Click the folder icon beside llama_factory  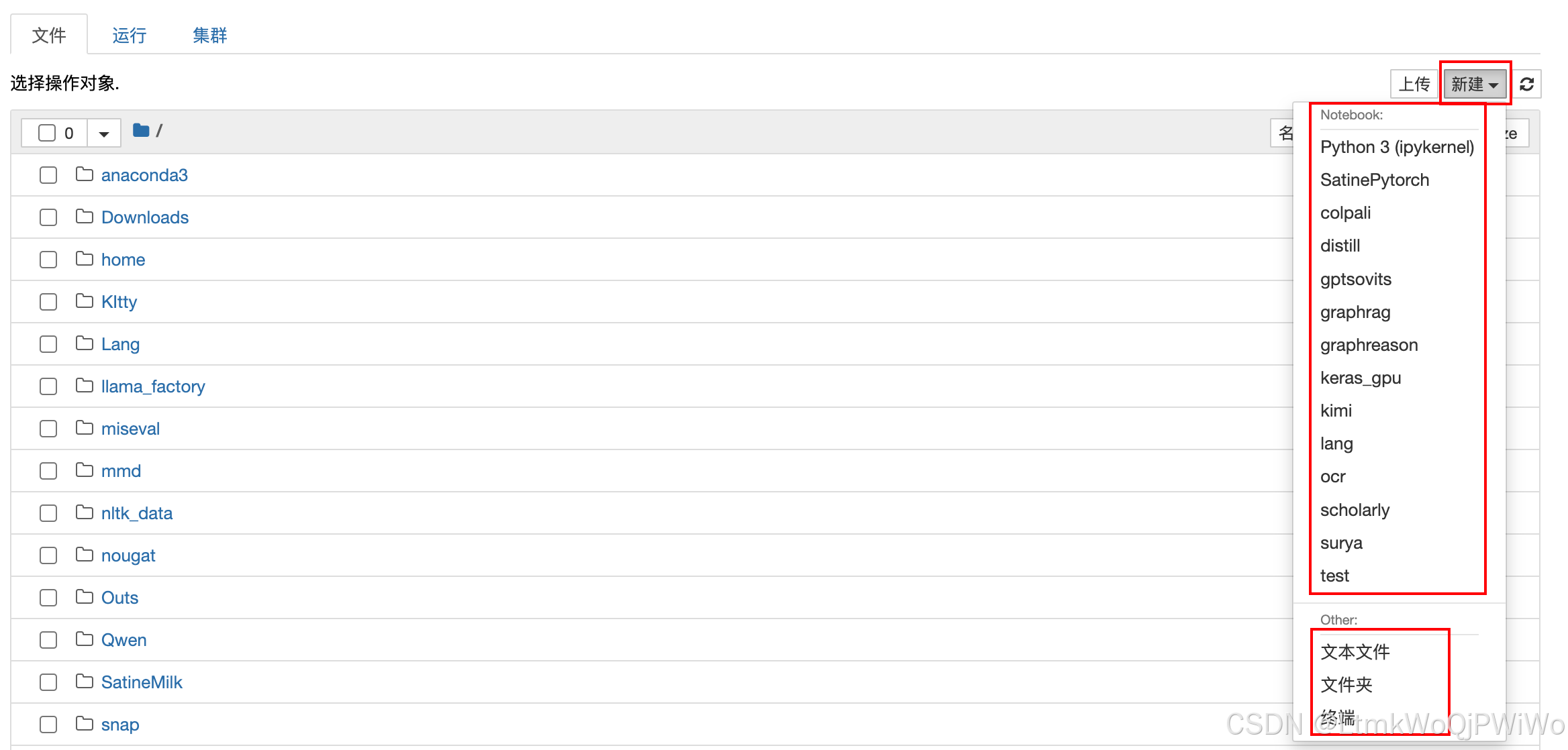pos(83,386)
